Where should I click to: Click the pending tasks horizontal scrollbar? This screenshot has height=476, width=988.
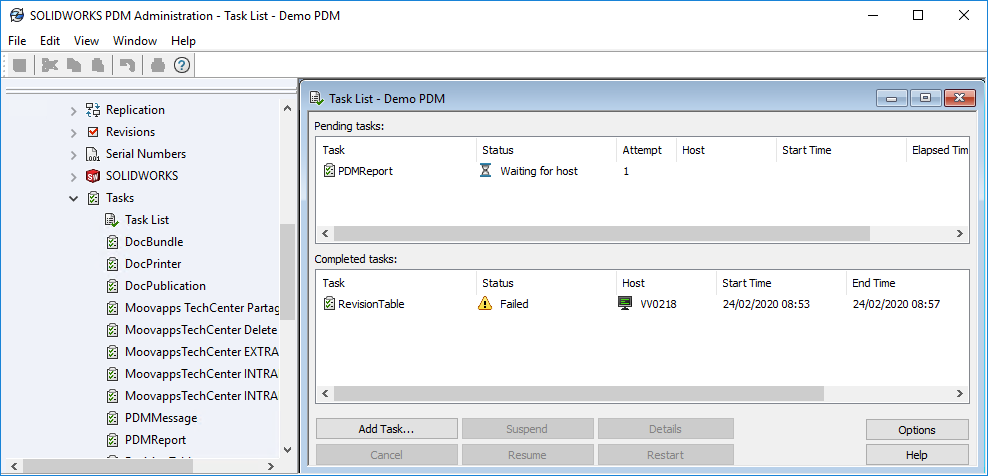point(600,233)
